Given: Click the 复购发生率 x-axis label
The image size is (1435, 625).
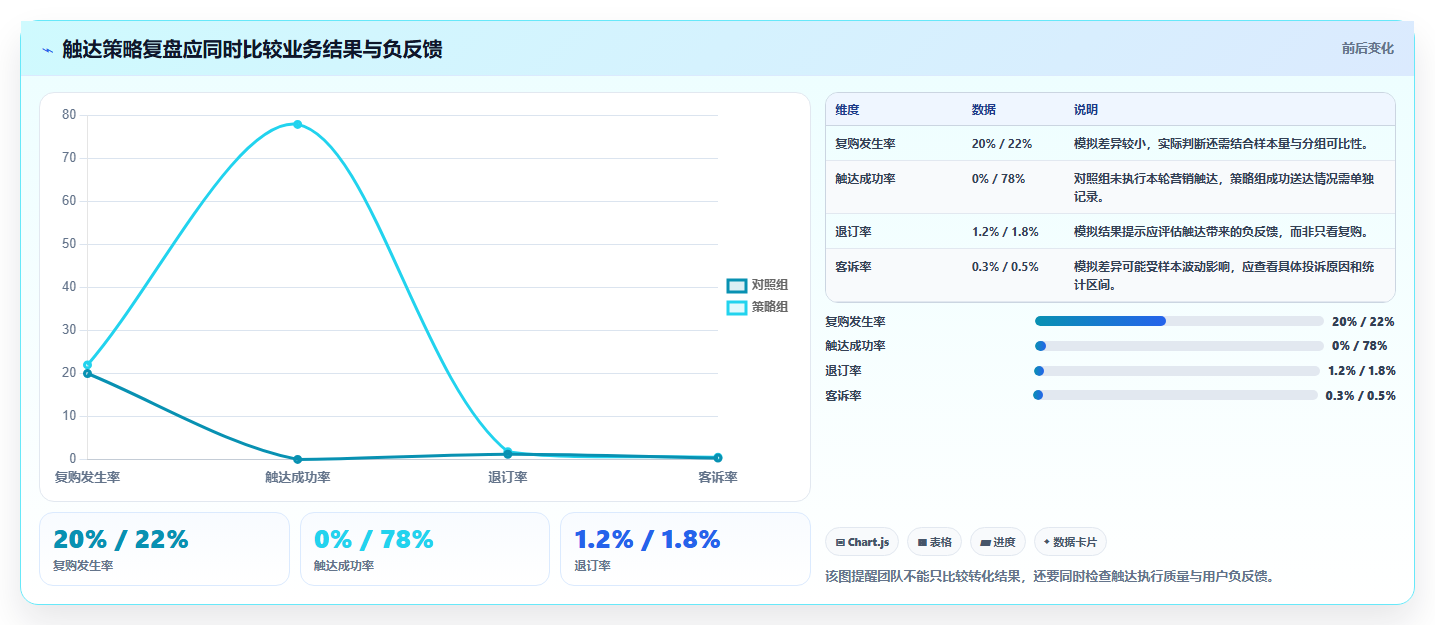Looking at the screenshot, I should coord(87,478).
